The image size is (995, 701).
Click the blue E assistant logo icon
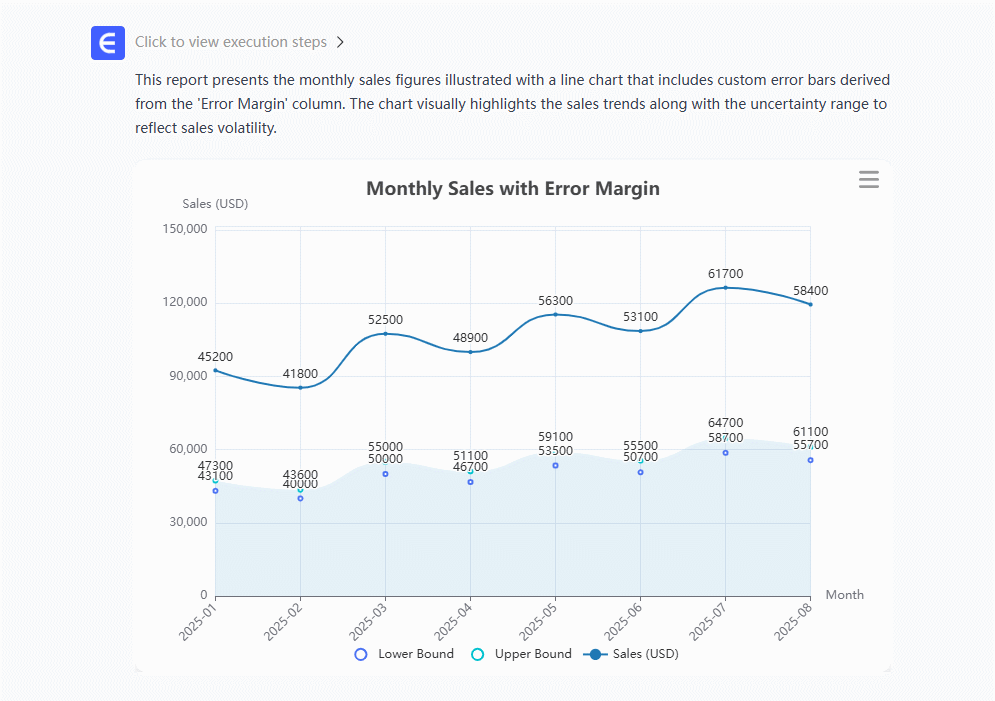pos(108,43)
